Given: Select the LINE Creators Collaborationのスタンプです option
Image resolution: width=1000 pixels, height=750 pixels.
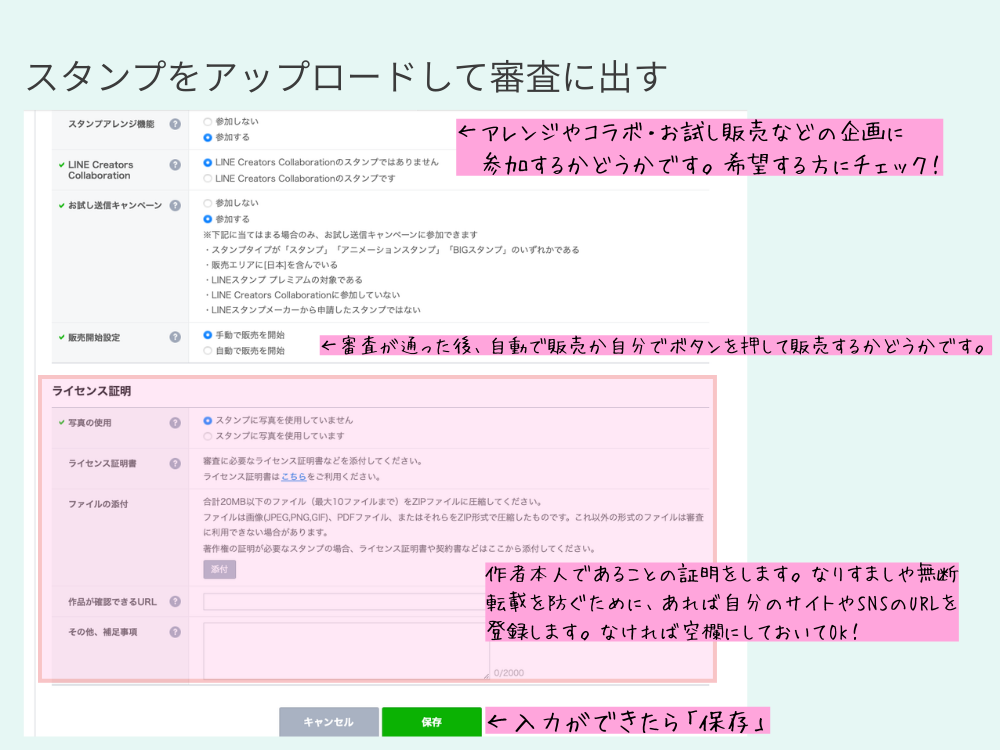Looking at the screenshot, I should point(206,178).
